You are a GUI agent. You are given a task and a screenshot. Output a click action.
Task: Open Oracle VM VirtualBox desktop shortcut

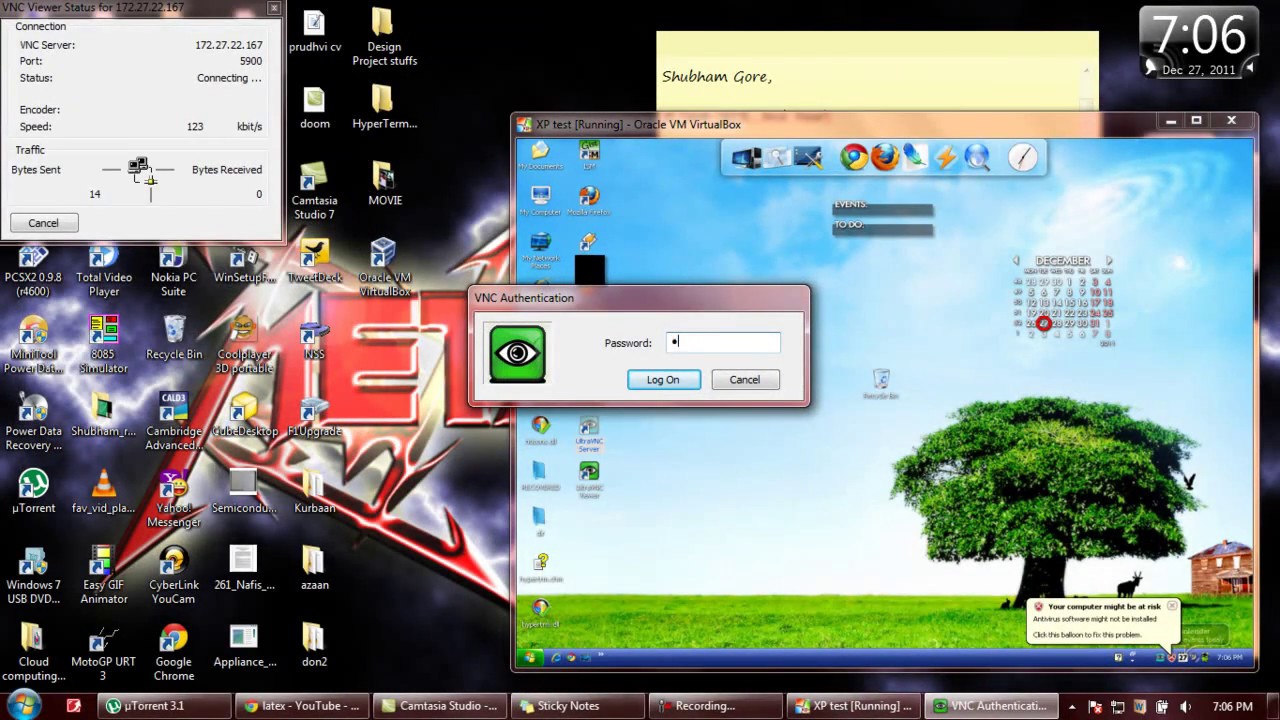(x=384, y=267)
